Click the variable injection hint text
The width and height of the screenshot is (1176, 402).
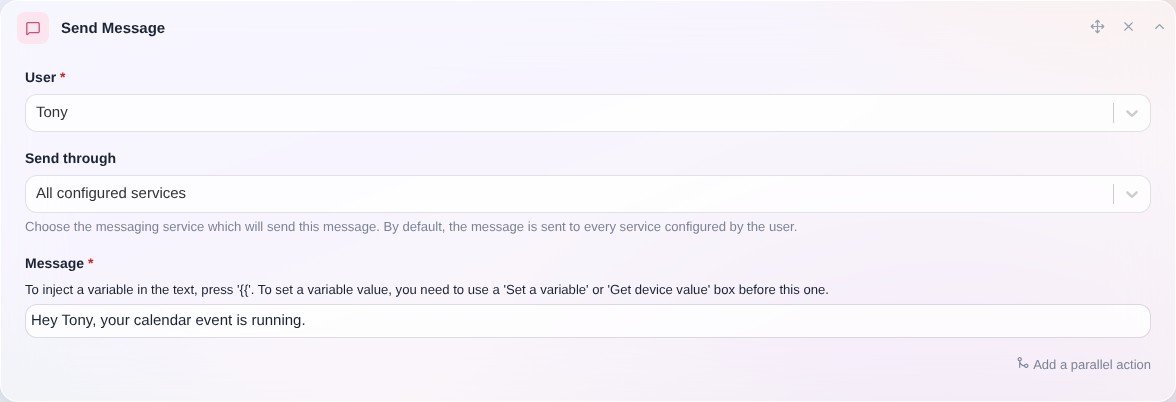(427, 290)
